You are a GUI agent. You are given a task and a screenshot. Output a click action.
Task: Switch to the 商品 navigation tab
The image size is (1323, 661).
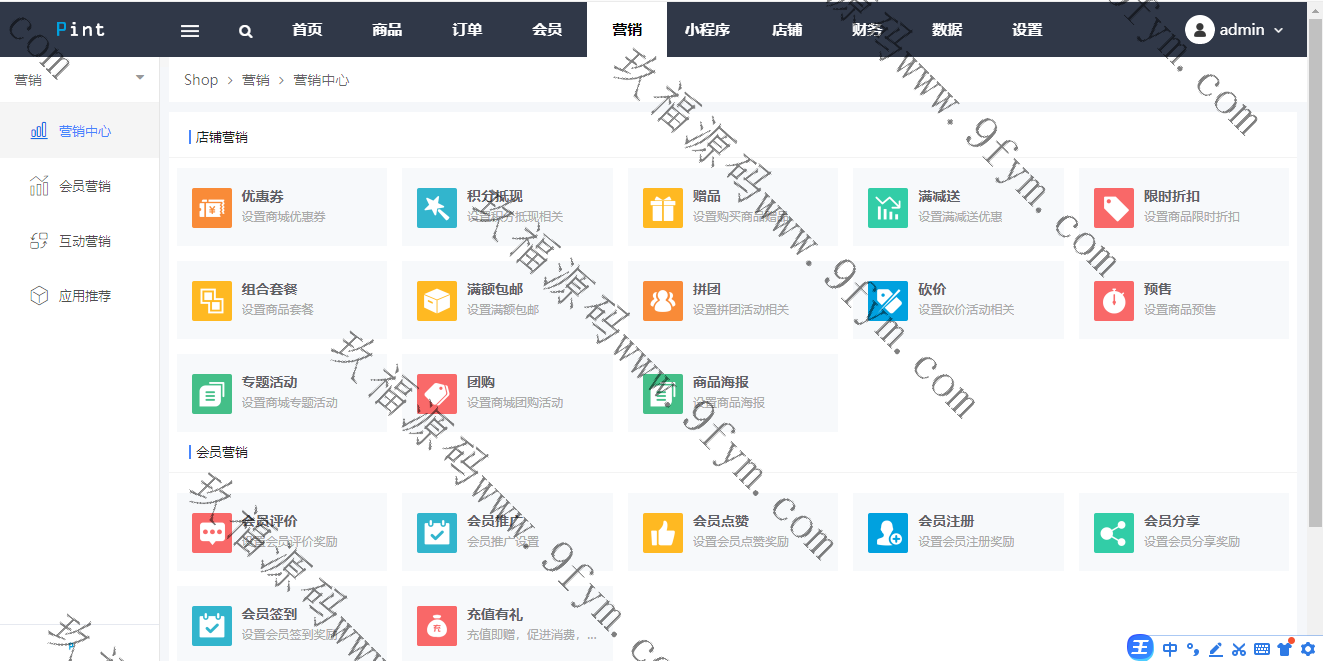point(387,30)
